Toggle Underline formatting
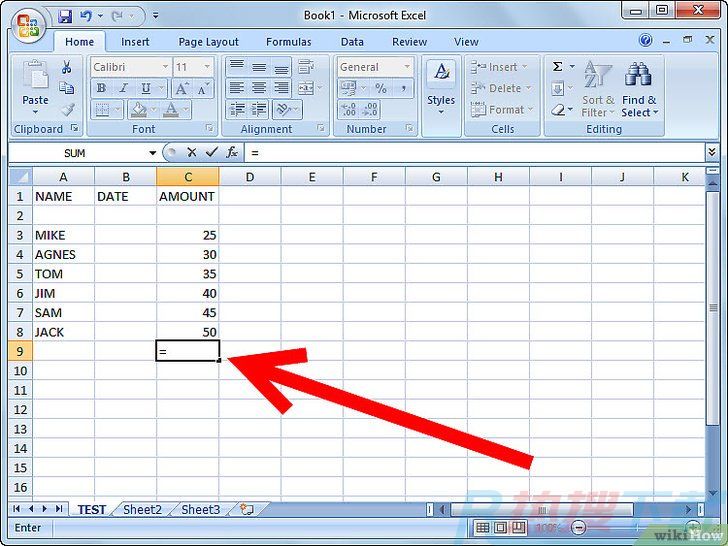 tap(146, 88)
